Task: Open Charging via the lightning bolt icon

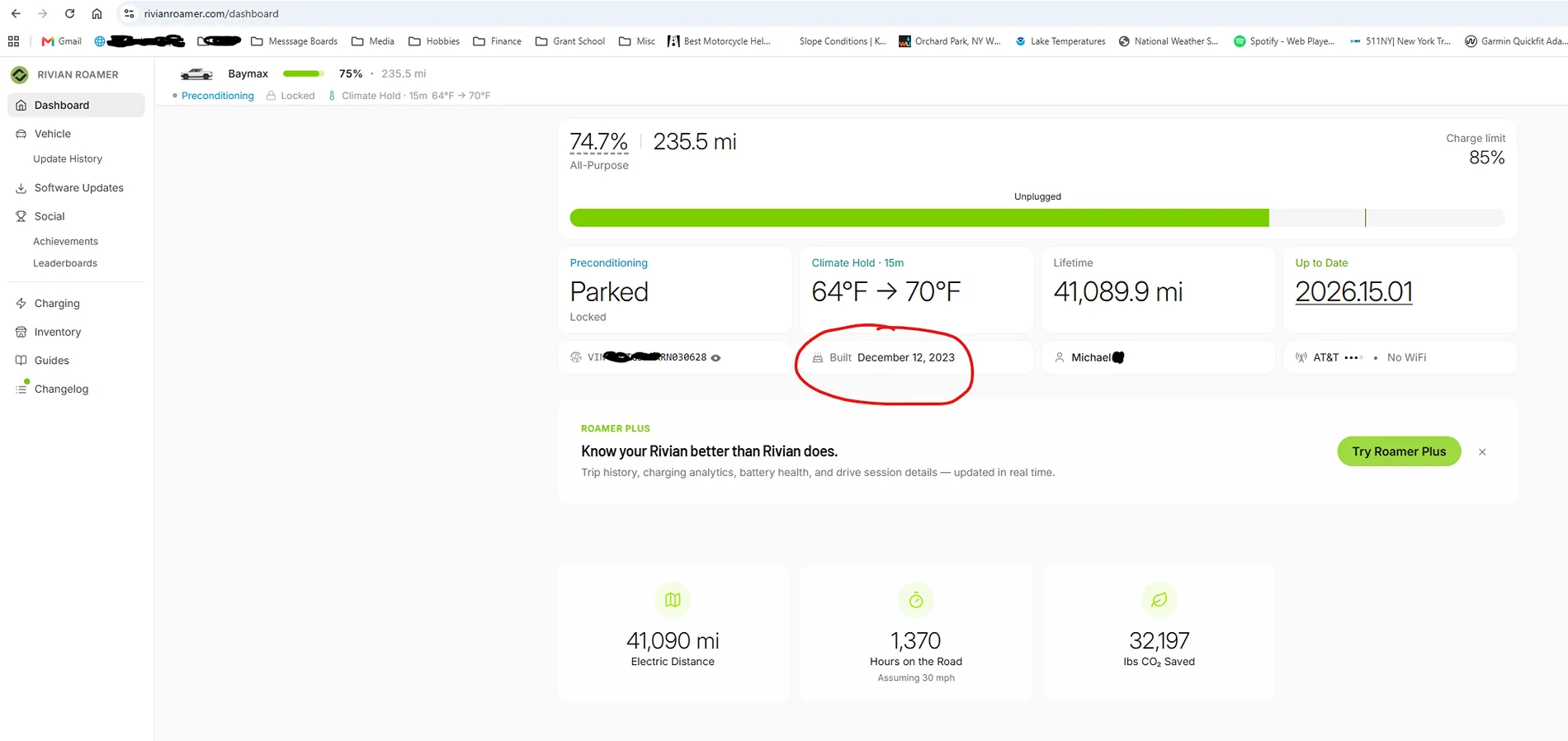Action: click(21, 304)
